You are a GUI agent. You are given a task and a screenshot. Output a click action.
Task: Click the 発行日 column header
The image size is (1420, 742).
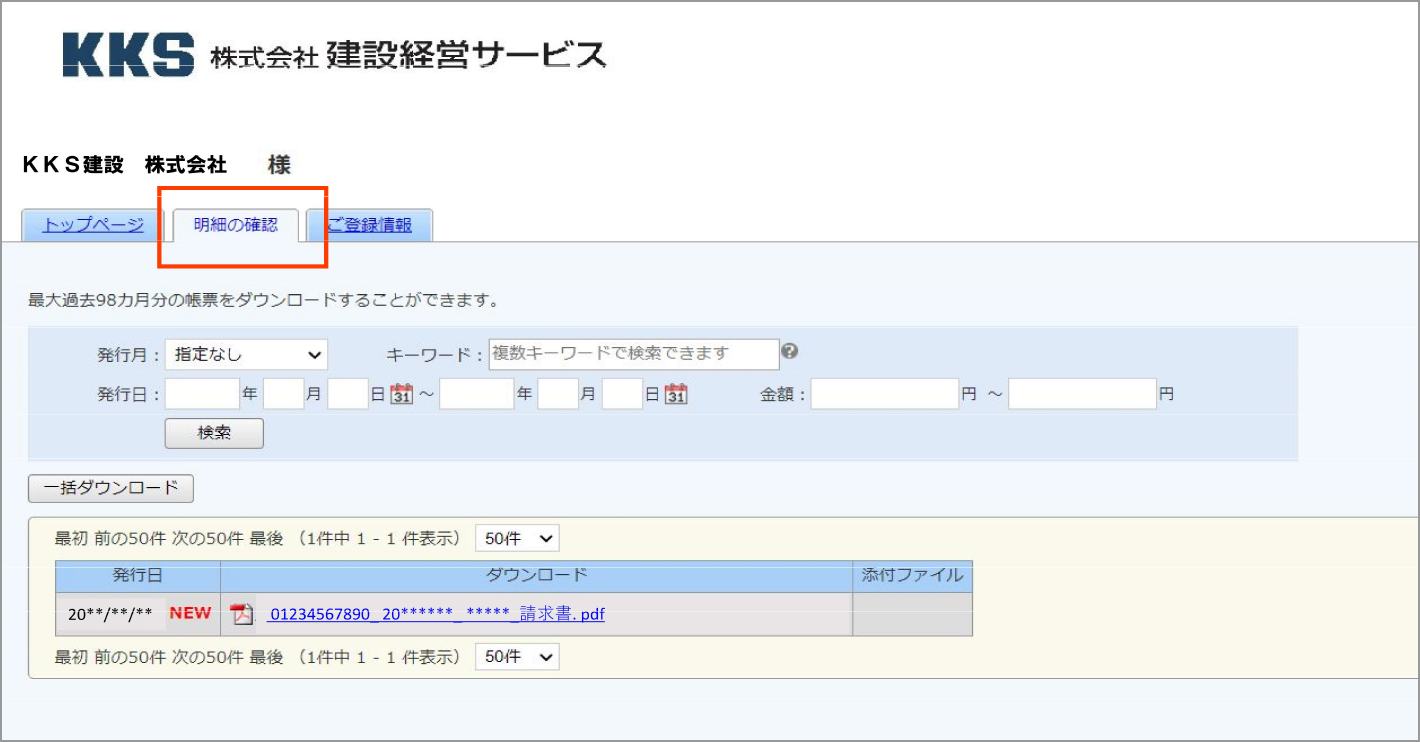tap(138, 576)
